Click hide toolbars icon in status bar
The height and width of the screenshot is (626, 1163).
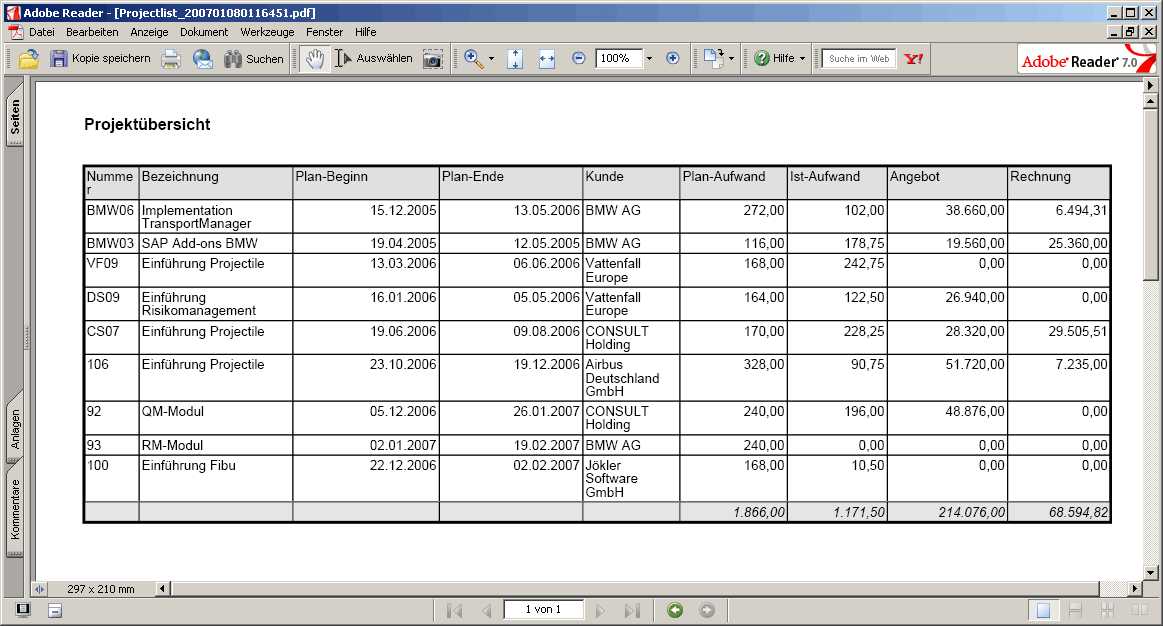pos(55,611)
